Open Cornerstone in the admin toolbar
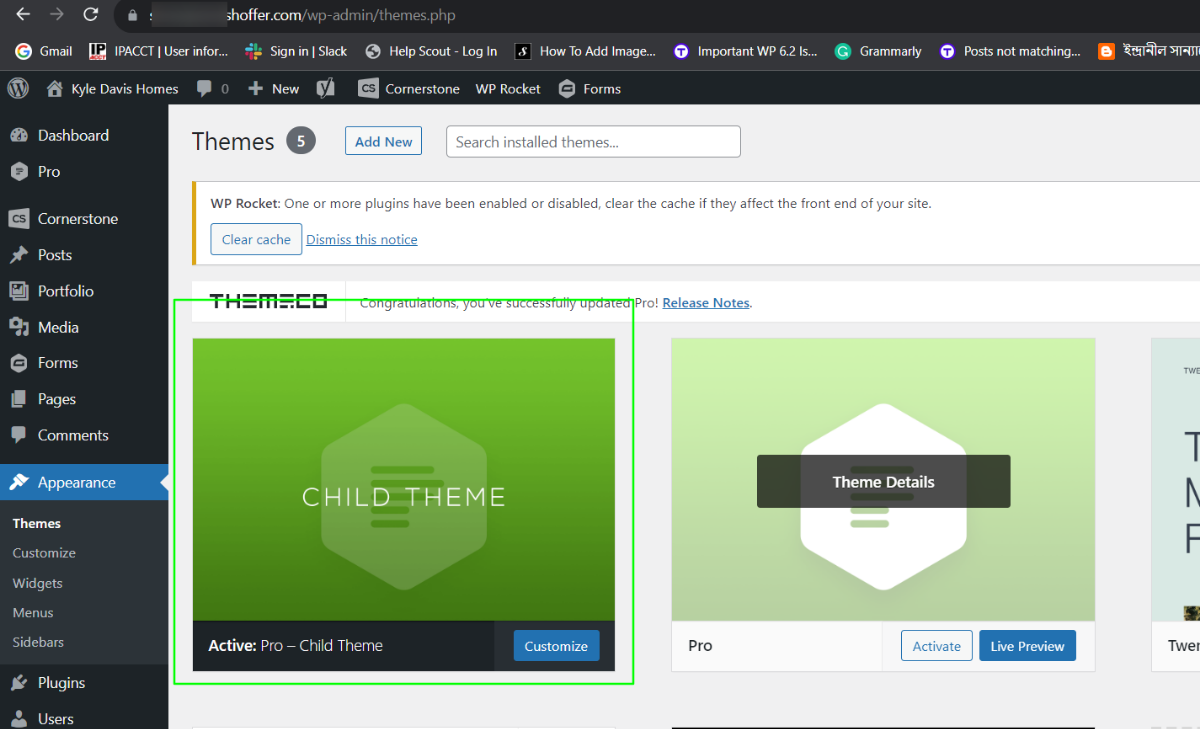 point(409,88)
